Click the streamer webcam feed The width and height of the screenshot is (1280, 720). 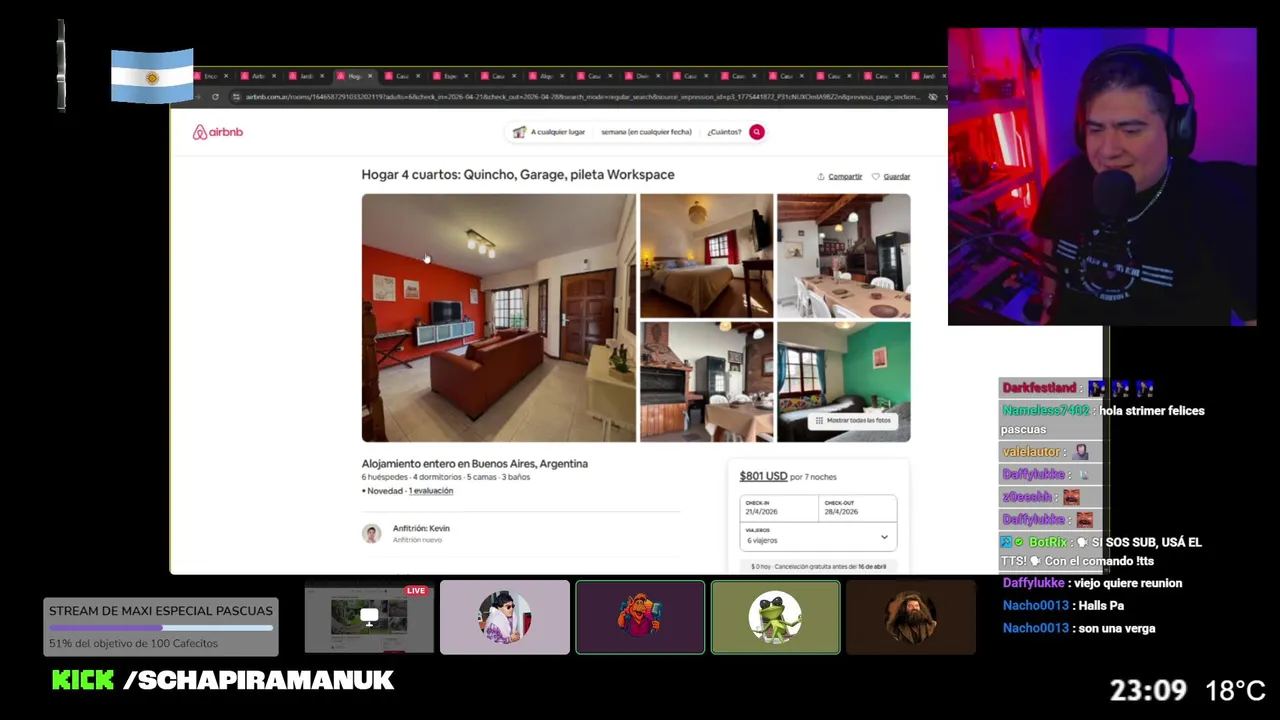[x=1102, y=177]
